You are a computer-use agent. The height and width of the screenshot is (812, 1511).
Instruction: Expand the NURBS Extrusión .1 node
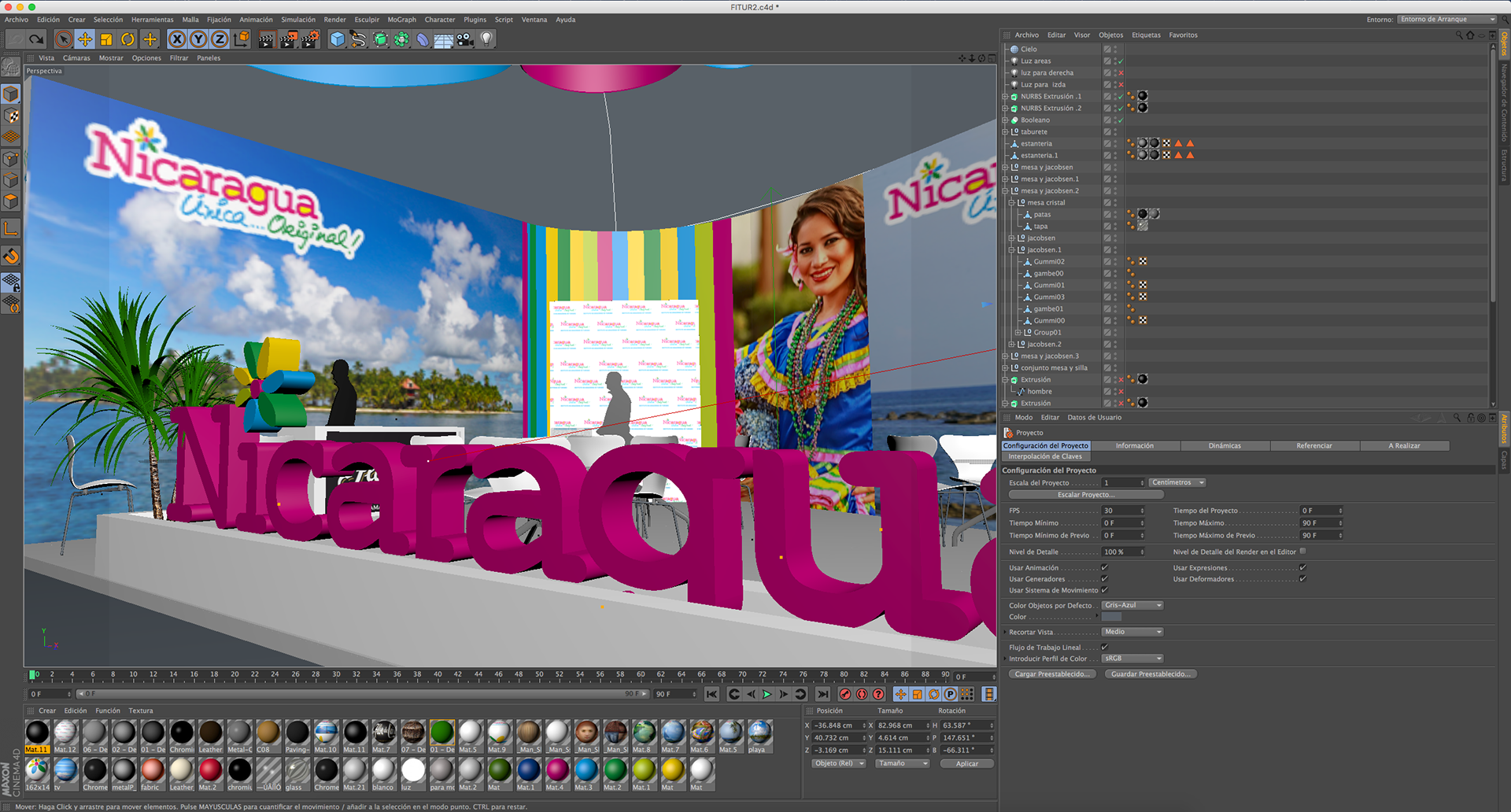point(1005,97)
